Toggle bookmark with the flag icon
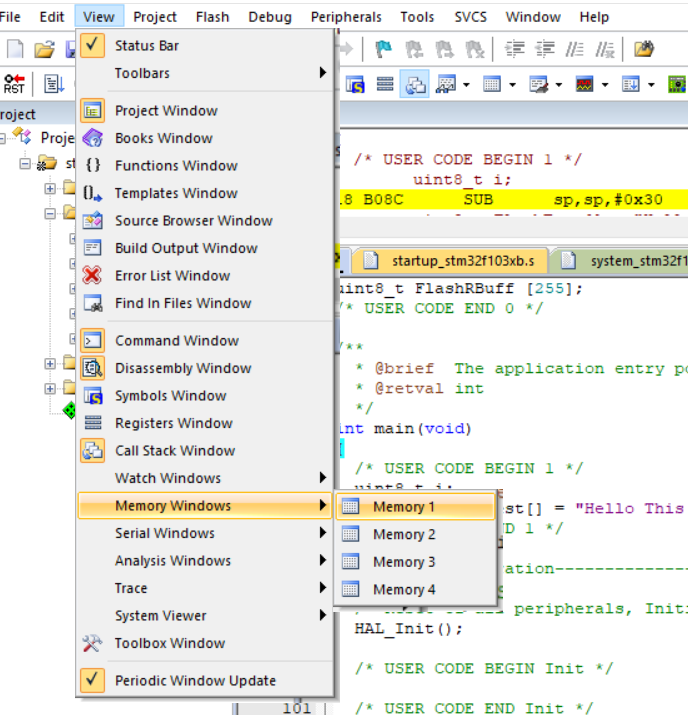Screen dimensions: 688x715 [383, 49]
